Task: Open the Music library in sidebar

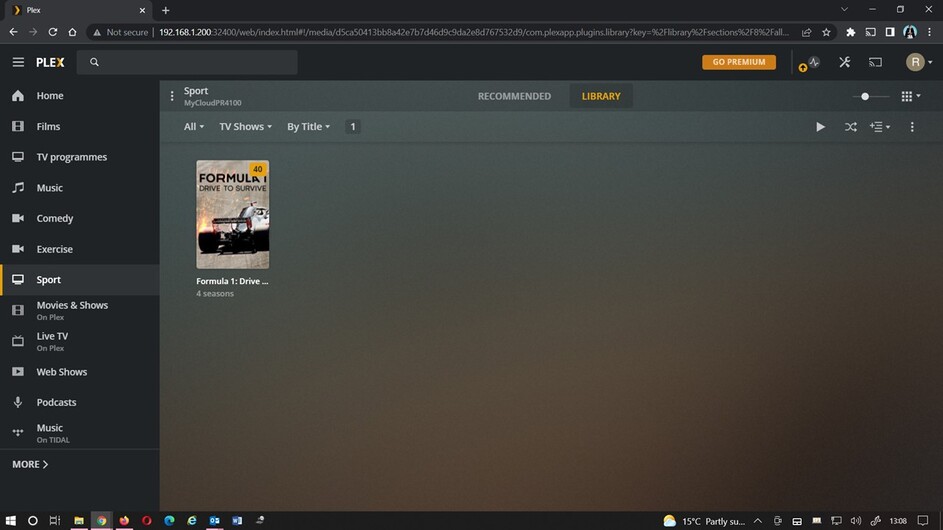Action: pos(80,188)
